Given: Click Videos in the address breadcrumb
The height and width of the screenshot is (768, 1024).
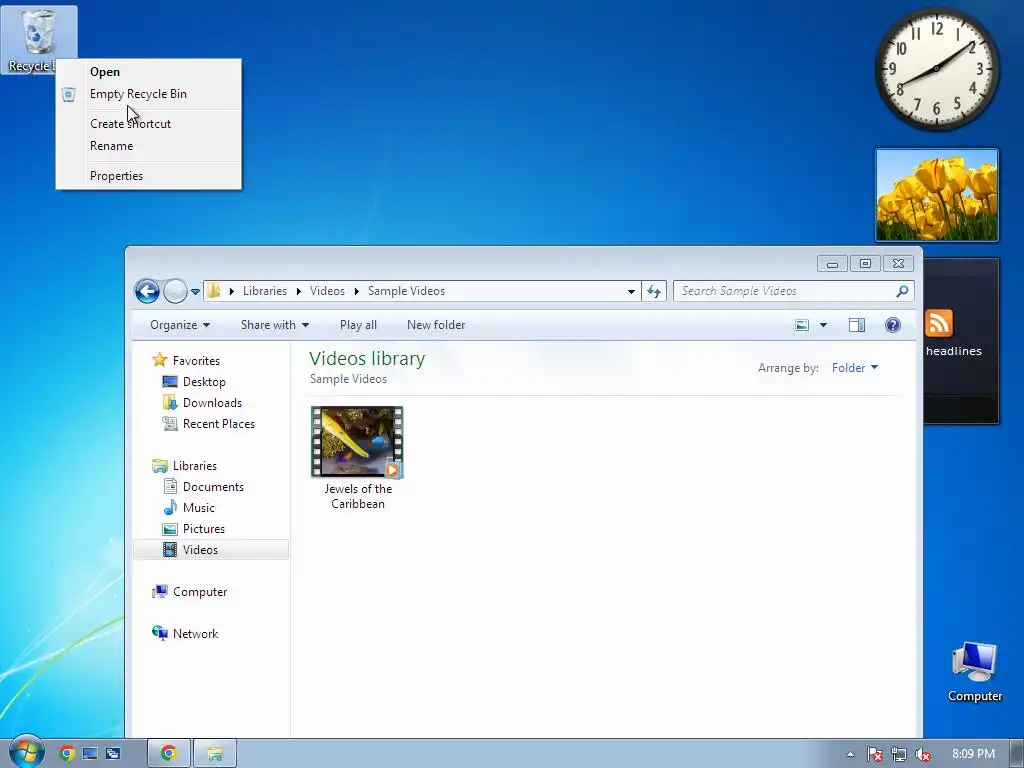Looking at the screenshot, I should [x=327, y=291].
